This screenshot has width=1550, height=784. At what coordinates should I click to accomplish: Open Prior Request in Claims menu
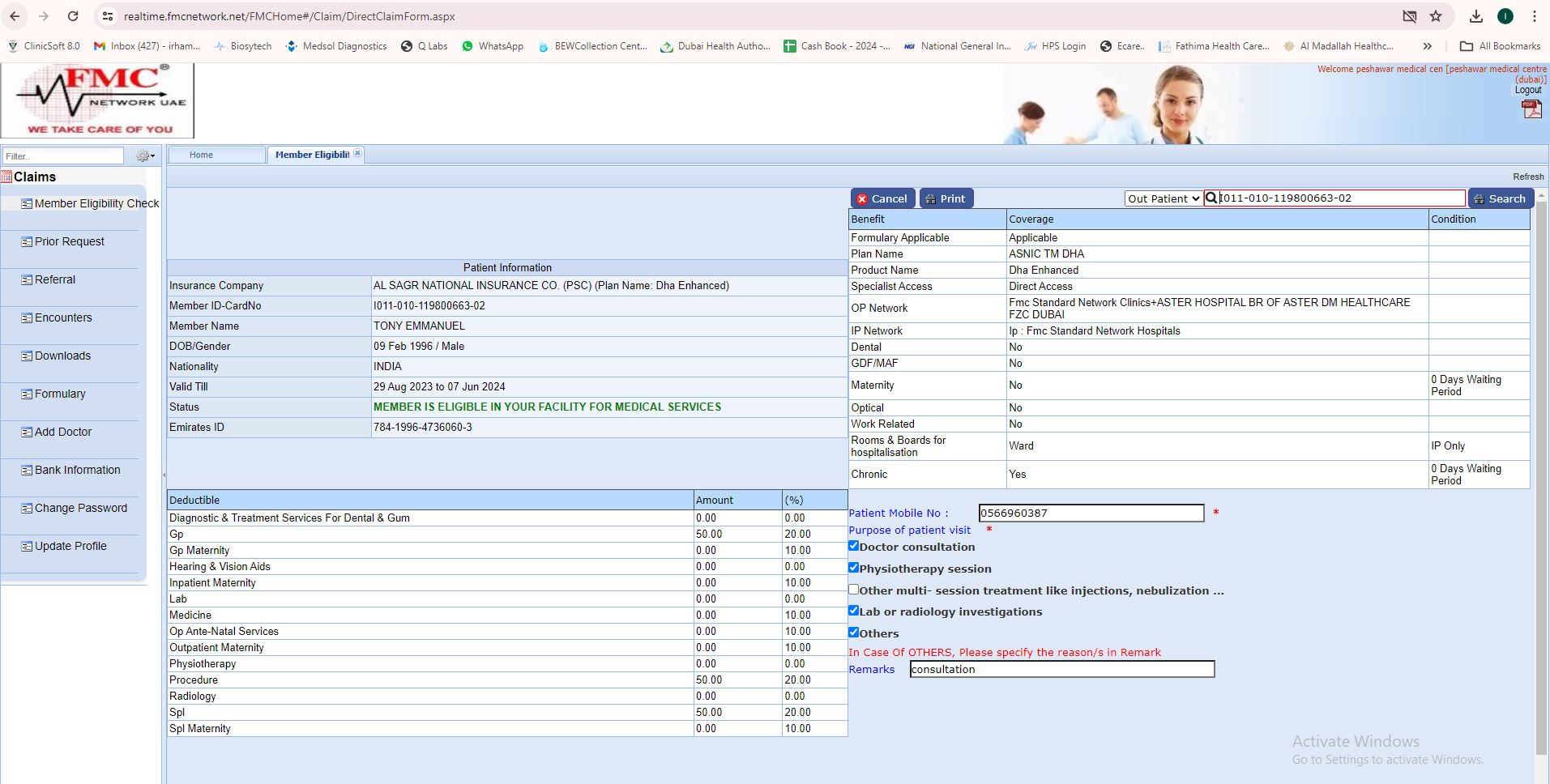click(x=69, y=241)
